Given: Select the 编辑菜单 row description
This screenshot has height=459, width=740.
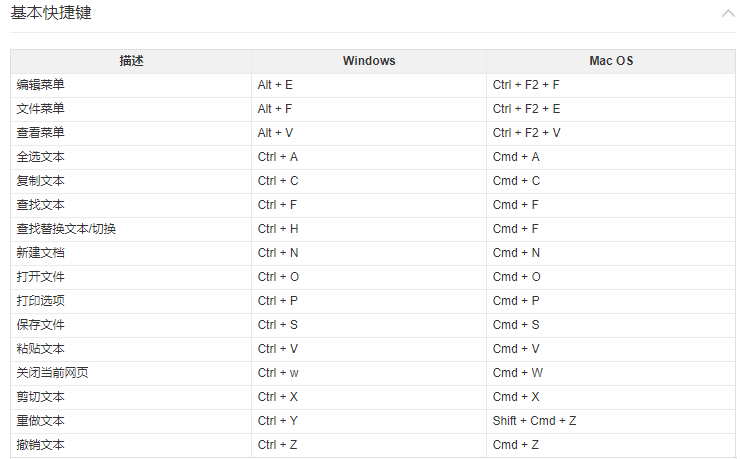Looking at the screenshot, I should (41, 85).
